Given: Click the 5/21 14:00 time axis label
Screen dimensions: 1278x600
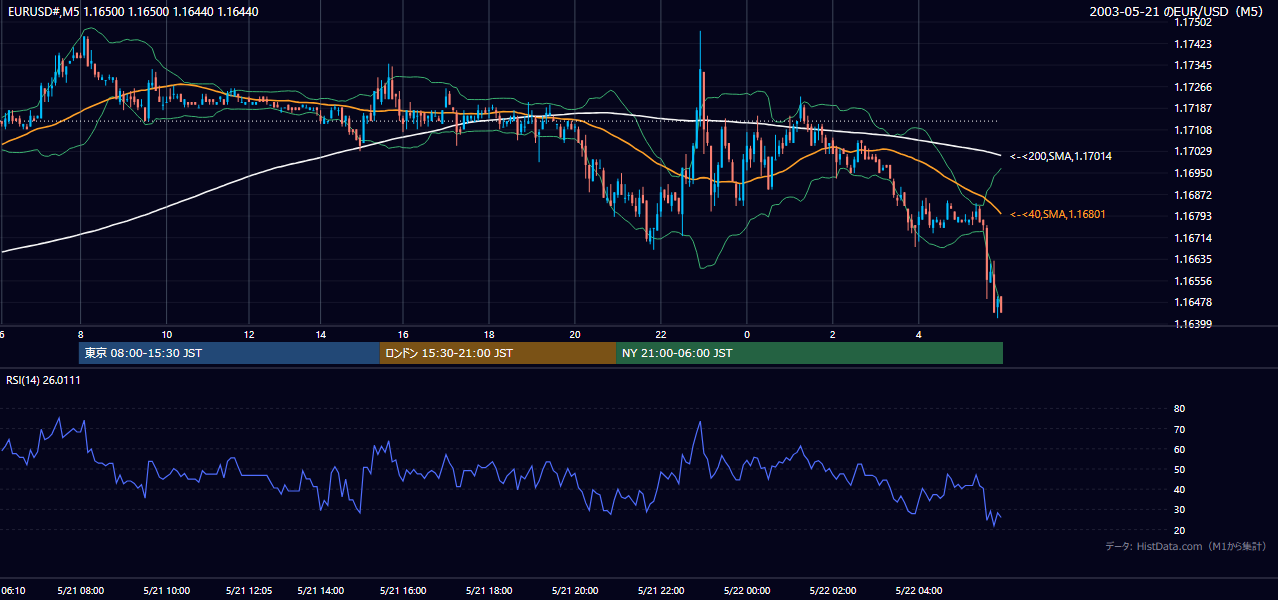Looking at the screenshot, I should [x=321, y=591].
